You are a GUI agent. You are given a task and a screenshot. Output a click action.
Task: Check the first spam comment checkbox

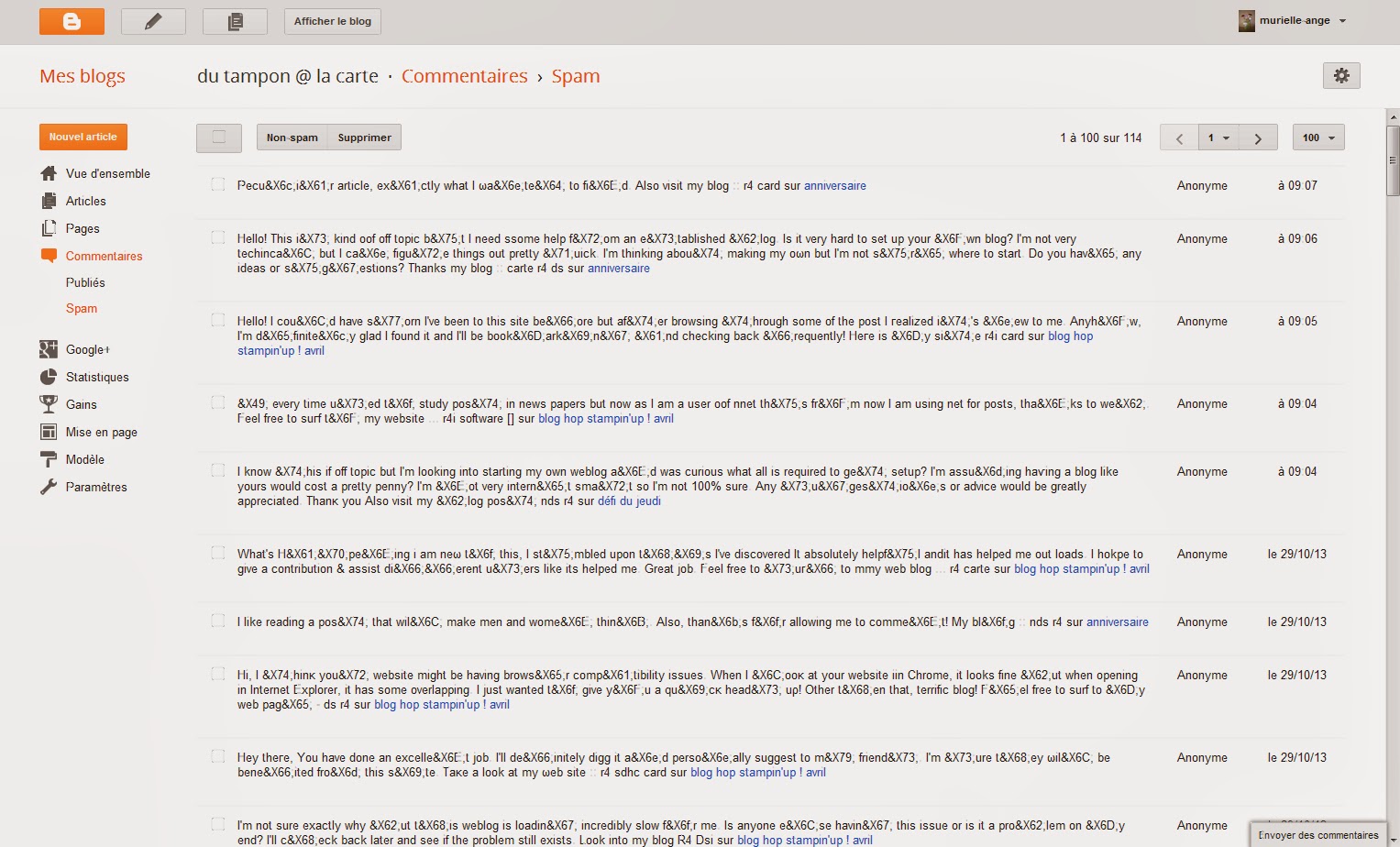[218, 184]
